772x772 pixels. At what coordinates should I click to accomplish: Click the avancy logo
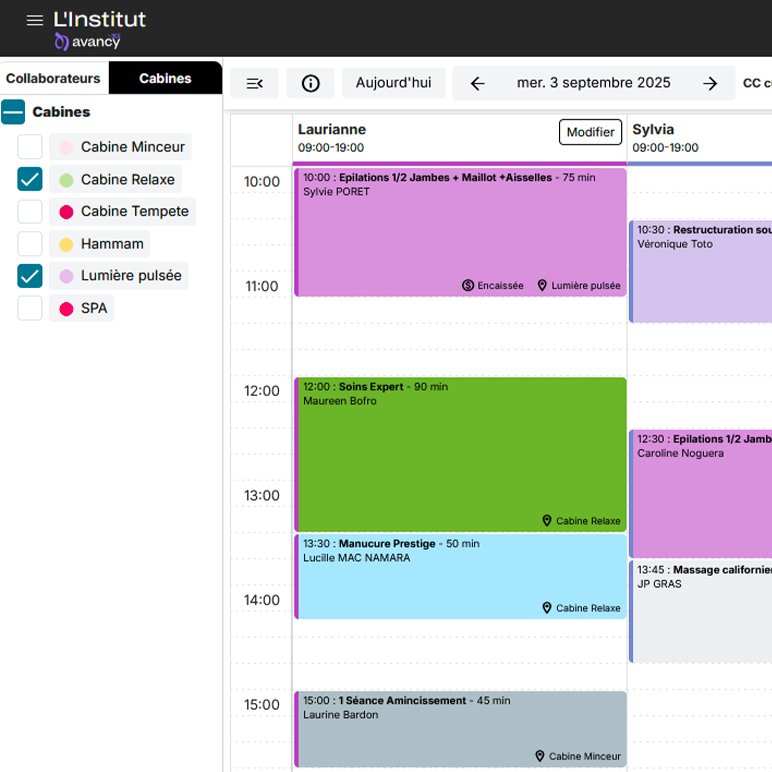click(x=88, y=41)
